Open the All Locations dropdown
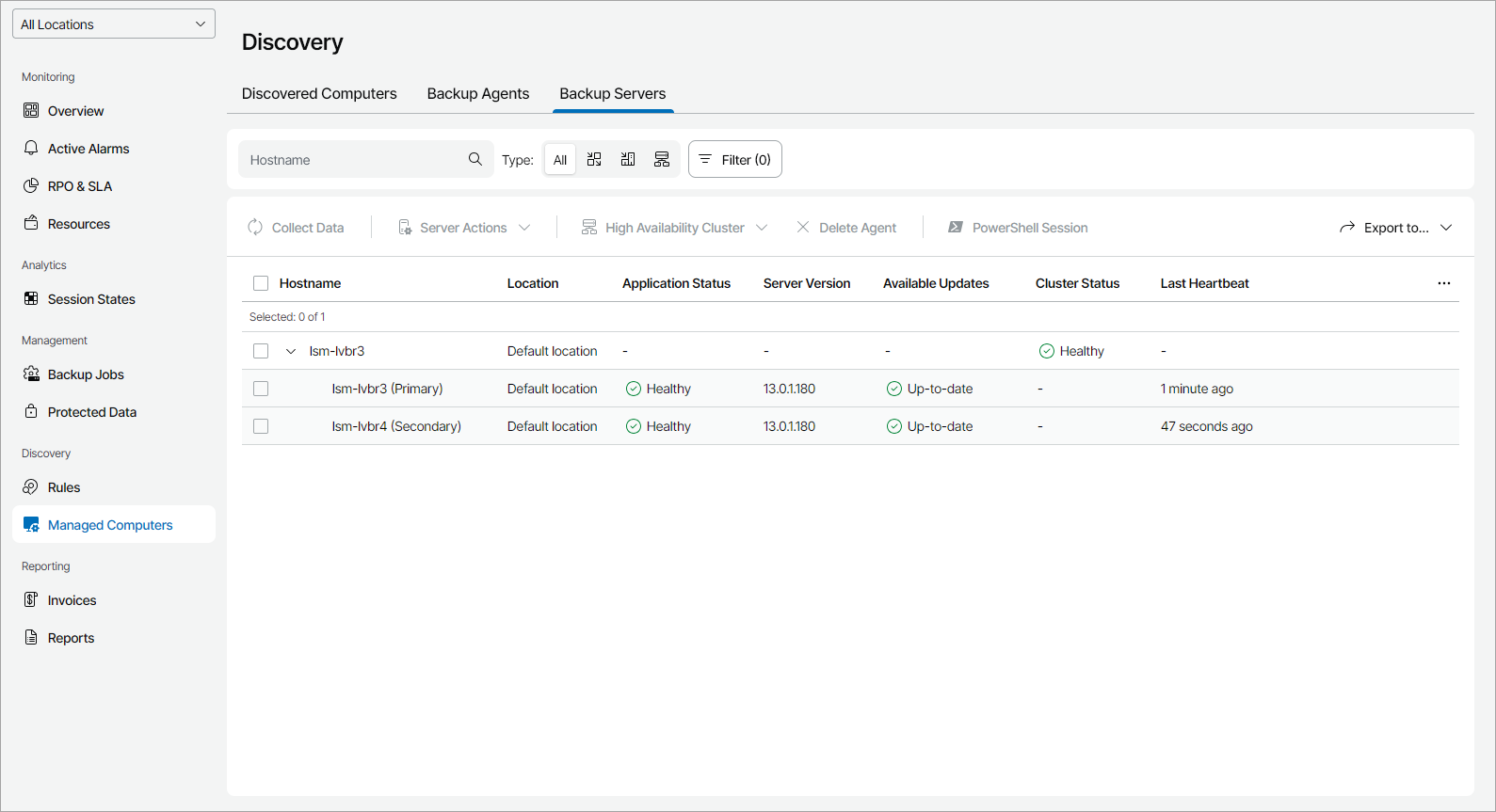This screenshot has width=1496, height=812. pos(114,24)
